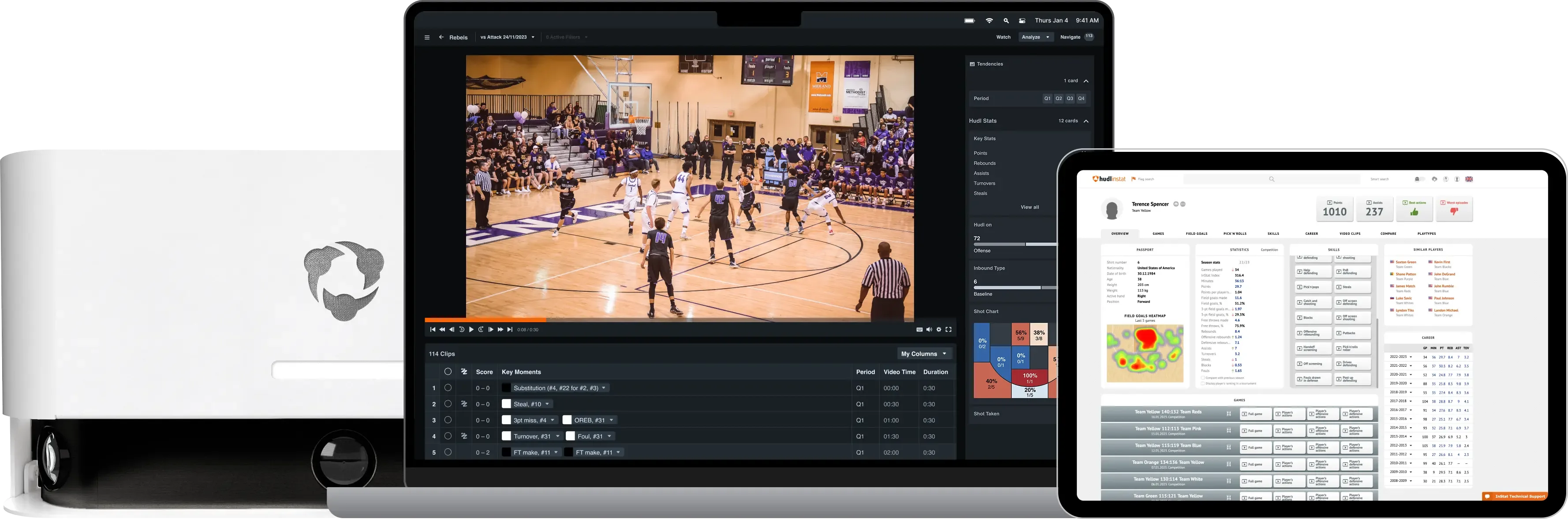Click the back arrow beside Rebels
This screenshot has width=1568, height=519.
pyautogui.click(x=441, y=37)
